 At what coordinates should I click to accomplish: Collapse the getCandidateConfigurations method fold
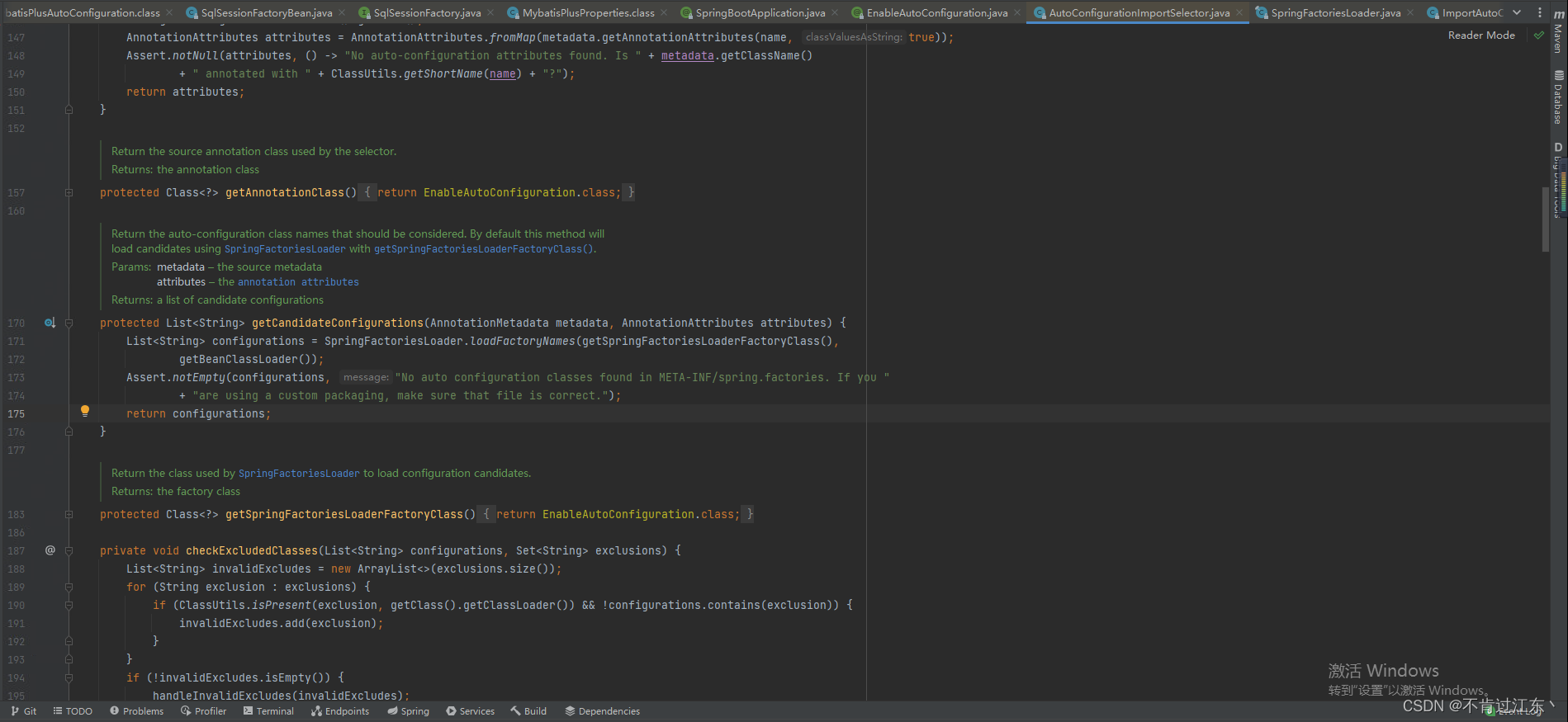(x=69, y=323)
